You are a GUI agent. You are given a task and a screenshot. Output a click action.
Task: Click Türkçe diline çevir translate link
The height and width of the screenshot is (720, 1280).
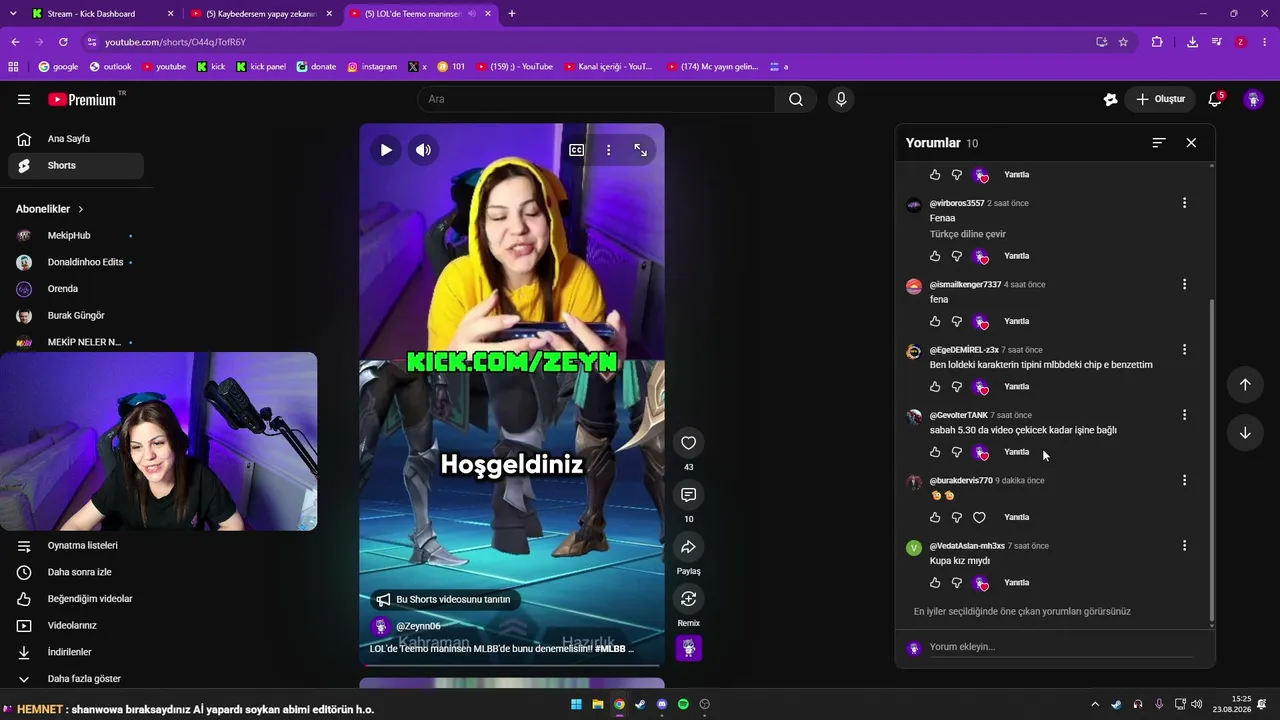(968, 234)
